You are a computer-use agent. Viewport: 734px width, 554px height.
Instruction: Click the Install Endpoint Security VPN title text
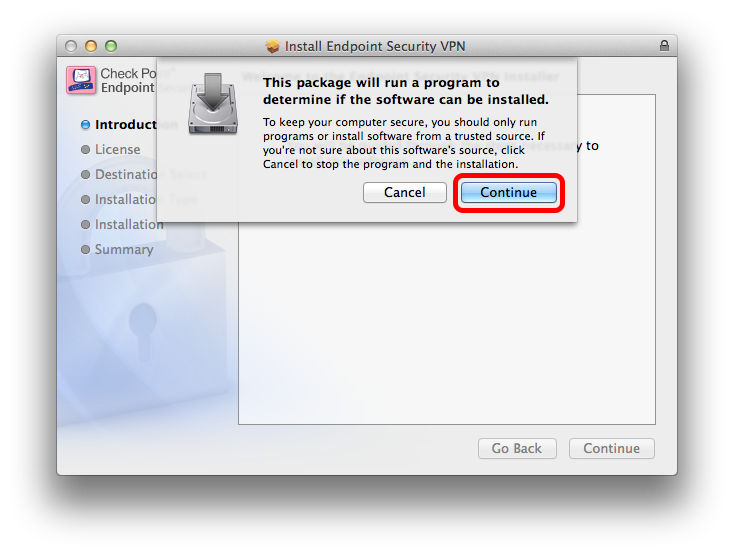[x=375, y=46]
